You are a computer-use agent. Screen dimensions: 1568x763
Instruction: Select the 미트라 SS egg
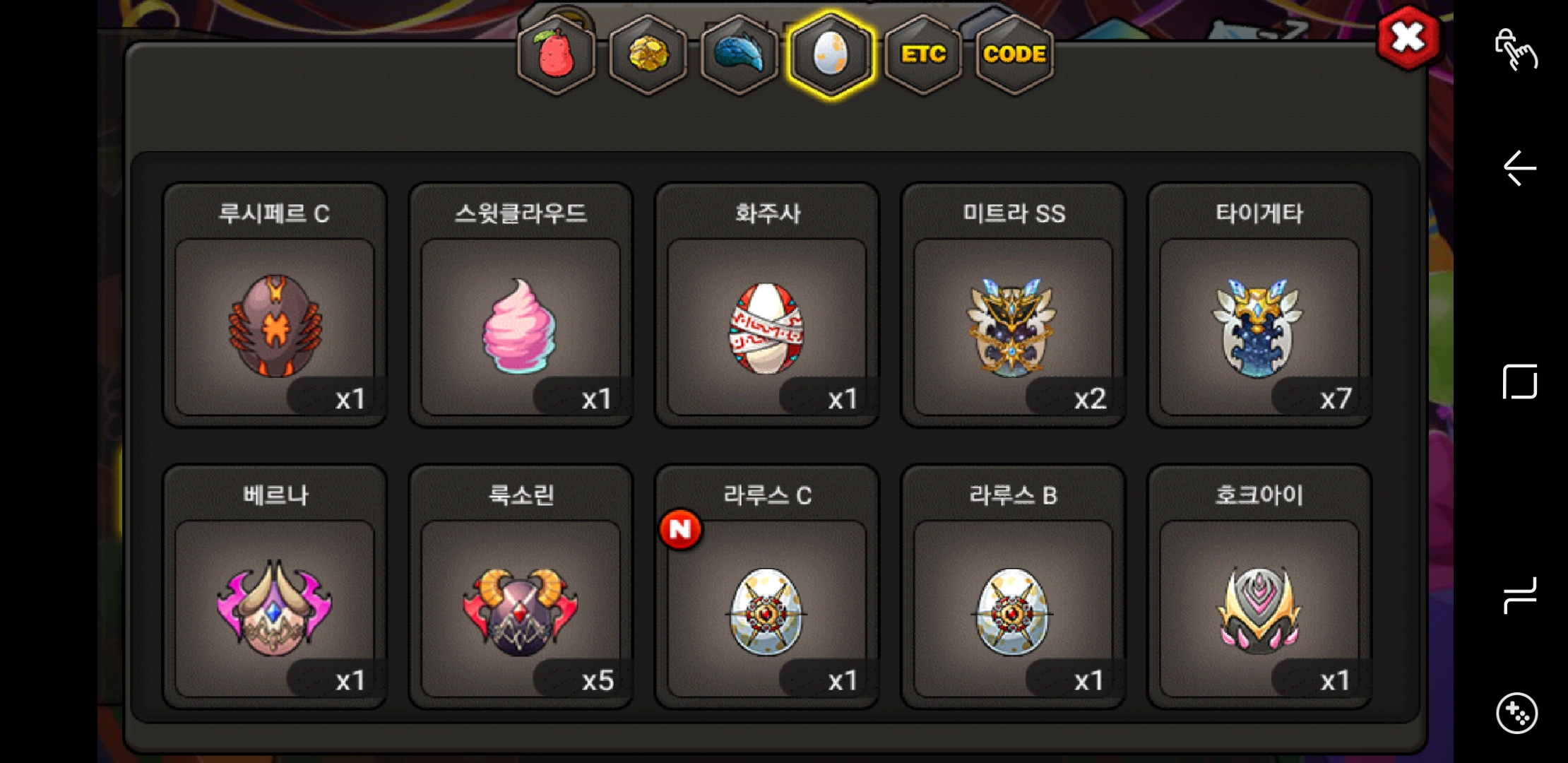[x=1013, y=305]
